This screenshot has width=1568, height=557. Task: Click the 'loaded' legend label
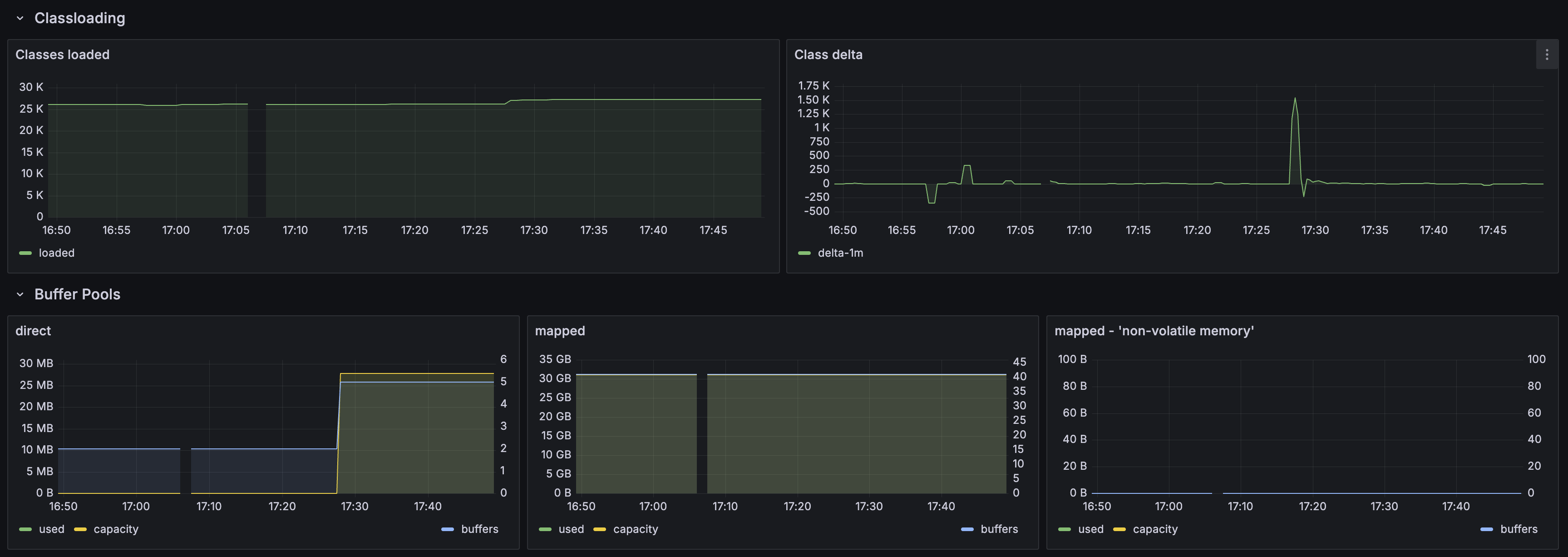tap(57, 252)
